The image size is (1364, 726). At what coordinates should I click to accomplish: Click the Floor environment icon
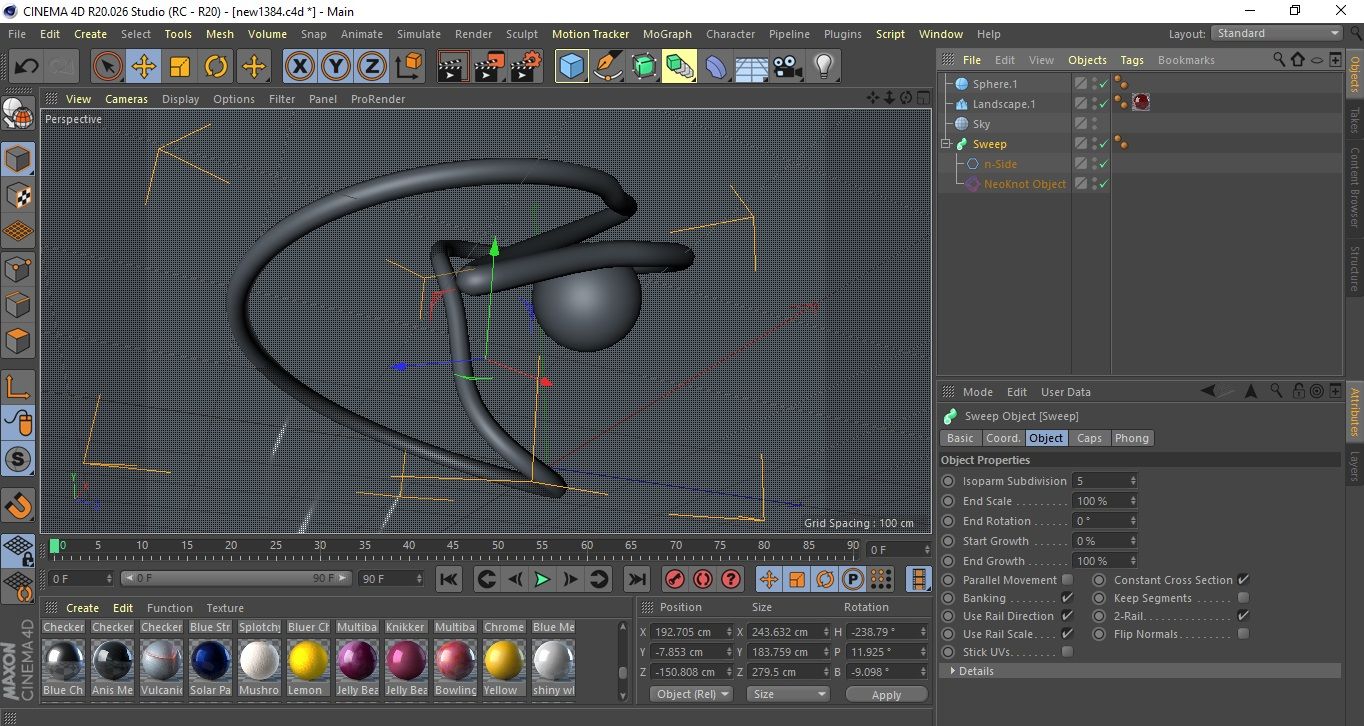point(751,67)
